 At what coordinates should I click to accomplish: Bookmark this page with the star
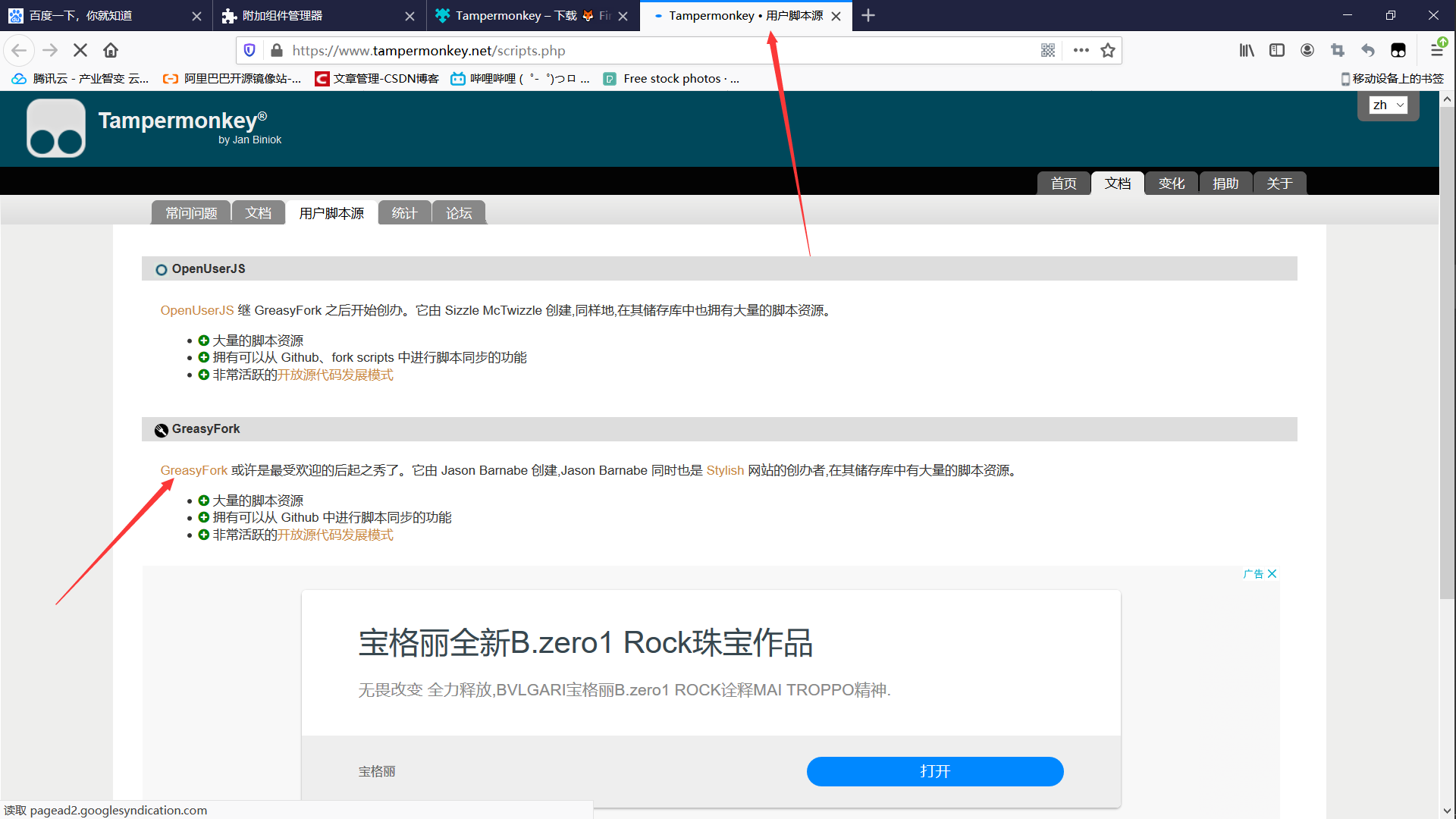click(x=1108, y=50)
